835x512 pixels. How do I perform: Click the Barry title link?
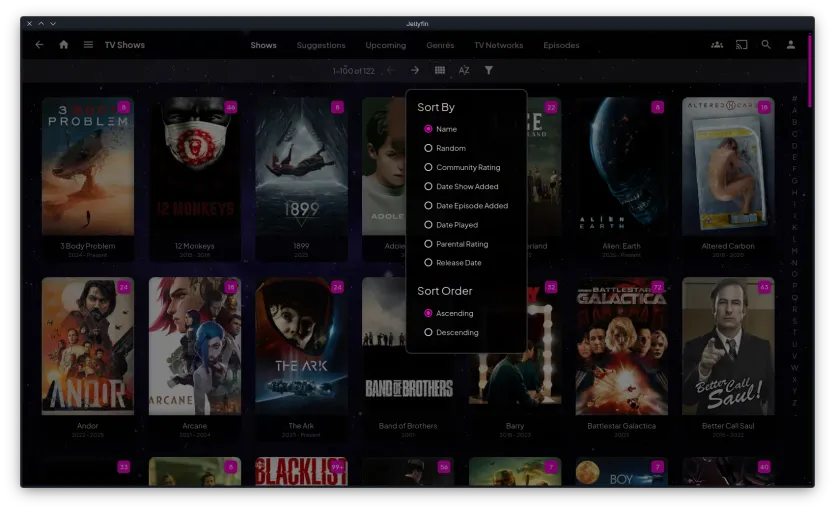click(515, 426)
